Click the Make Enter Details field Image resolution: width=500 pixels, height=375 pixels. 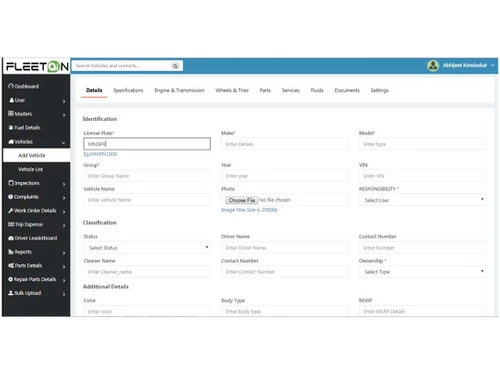(x=285, y=144)
